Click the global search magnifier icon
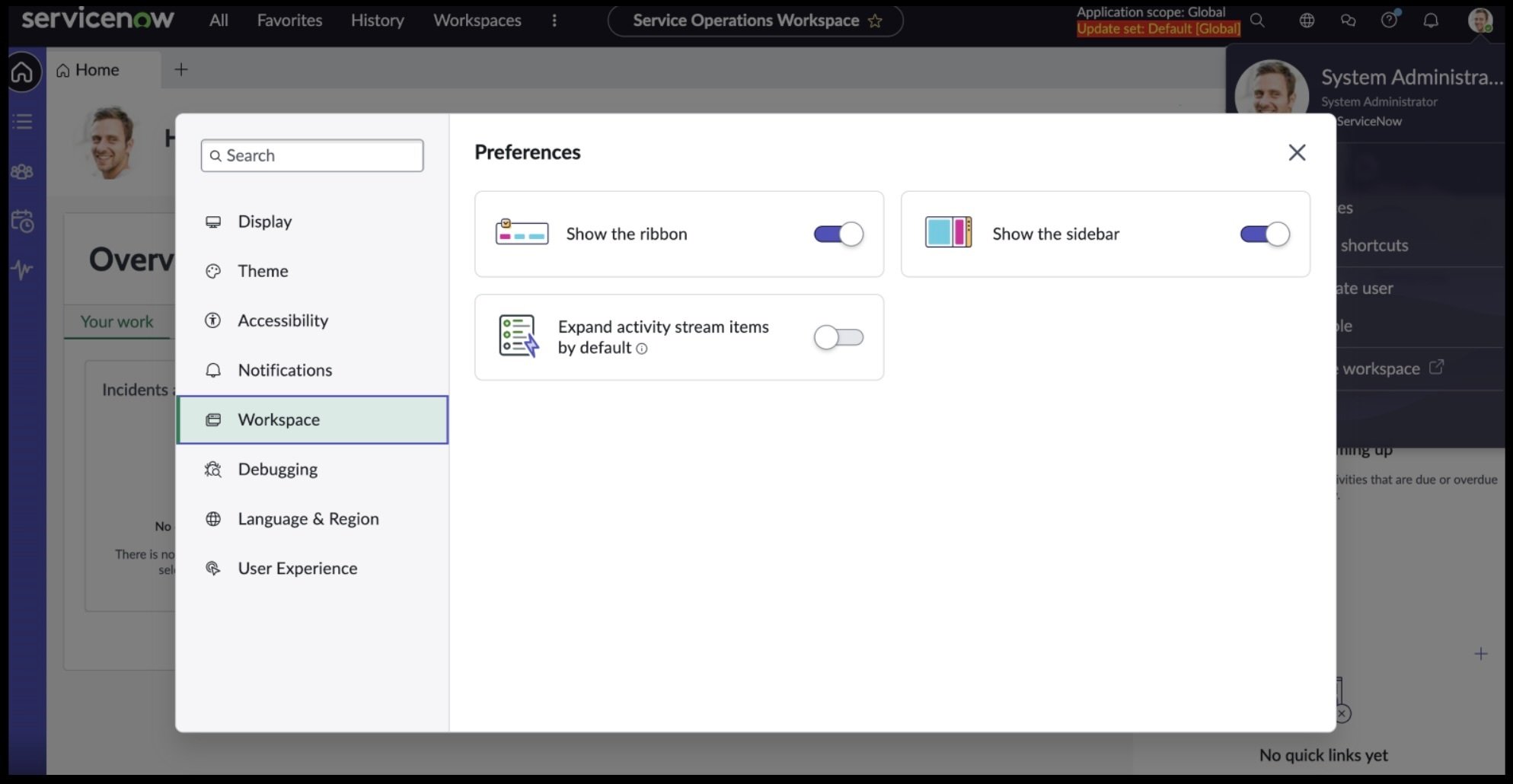 point(1258,21)
